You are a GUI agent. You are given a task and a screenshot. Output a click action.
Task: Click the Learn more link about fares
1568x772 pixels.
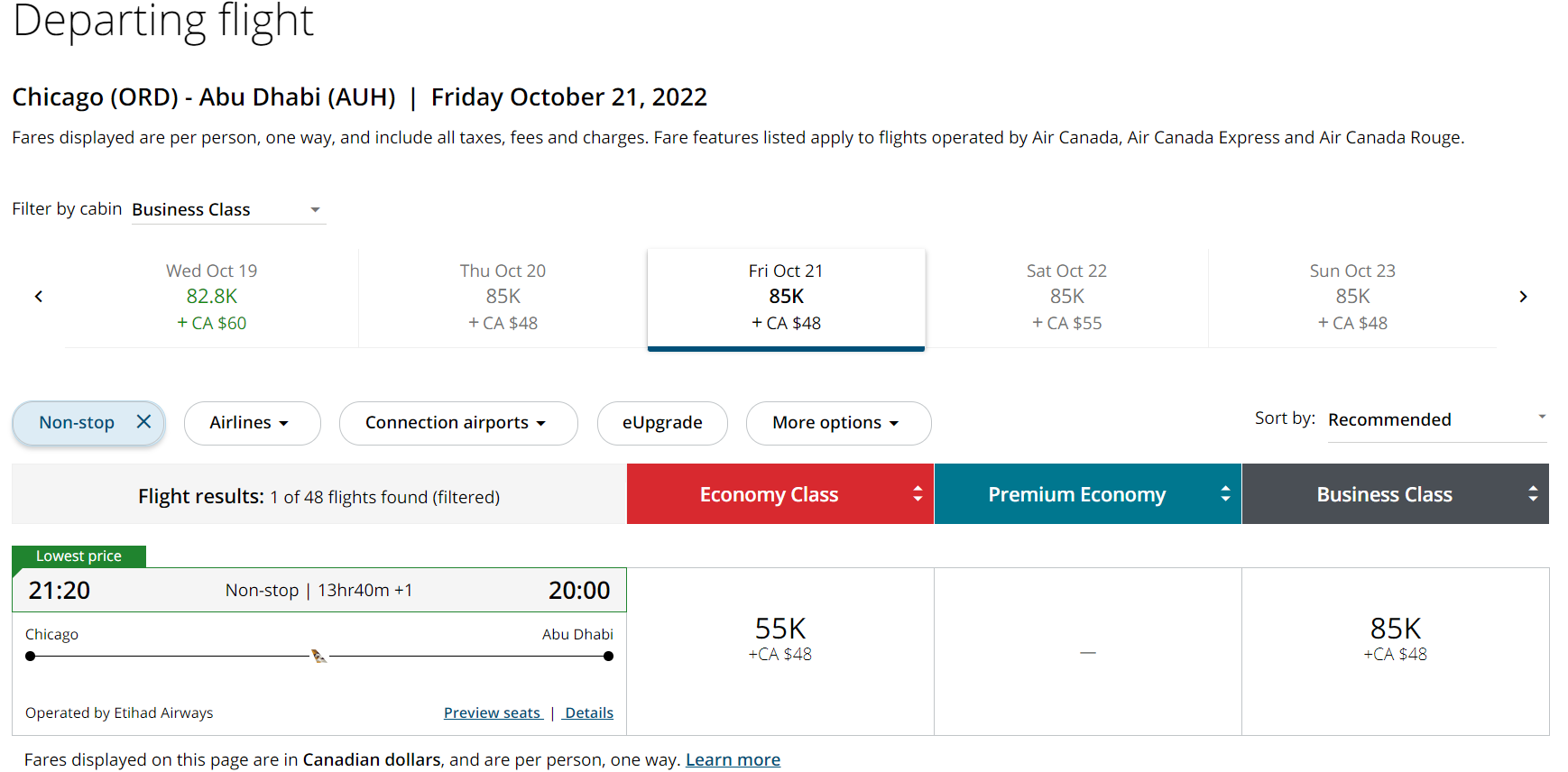point(733,758)
